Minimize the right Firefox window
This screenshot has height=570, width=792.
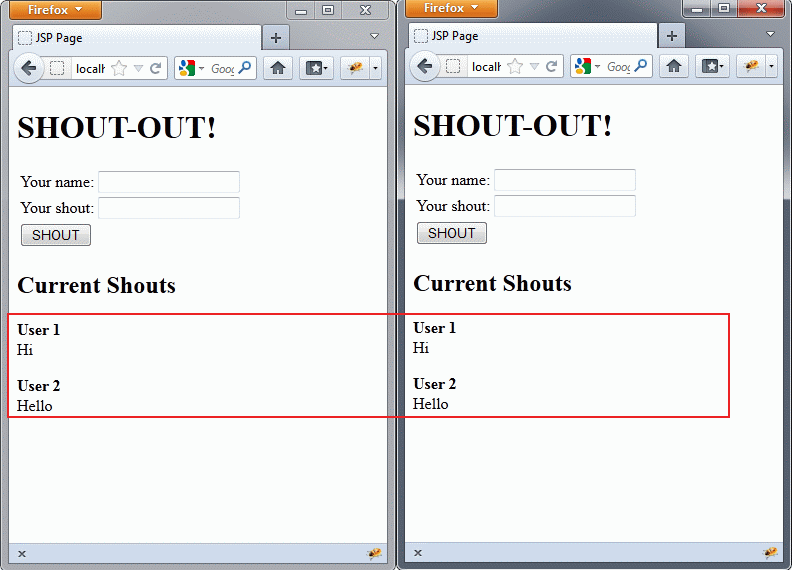[x=697, y=8]
